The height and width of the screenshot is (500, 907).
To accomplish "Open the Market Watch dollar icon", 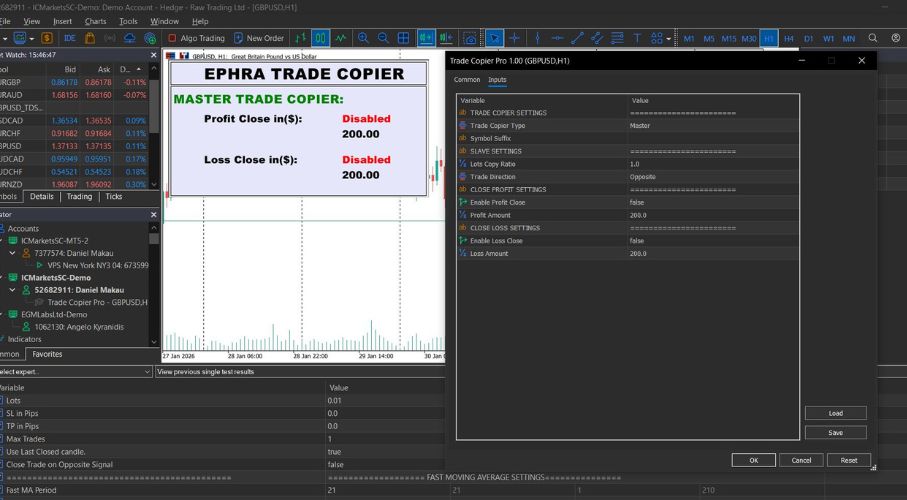I will [47, 38].
